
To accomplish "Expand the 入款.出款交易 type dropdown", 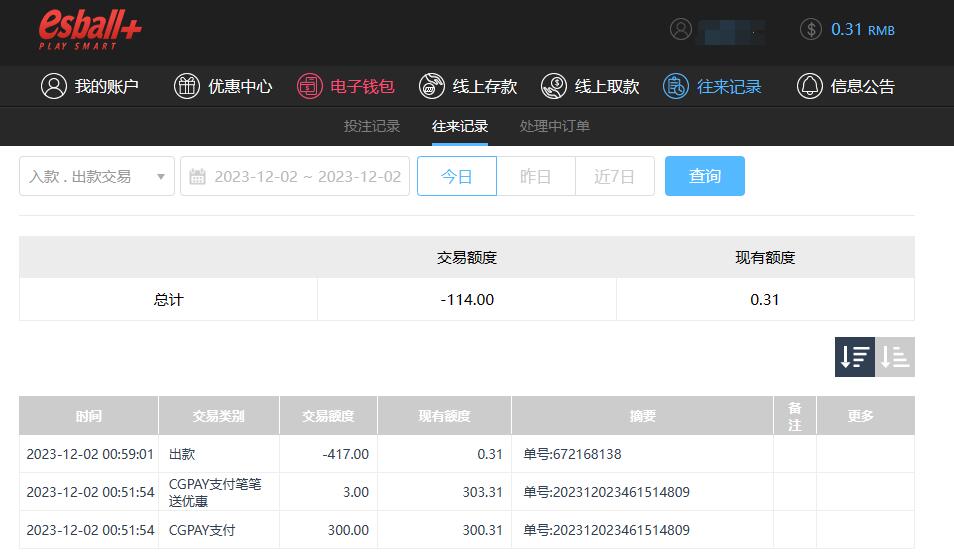I will point(97,176).
